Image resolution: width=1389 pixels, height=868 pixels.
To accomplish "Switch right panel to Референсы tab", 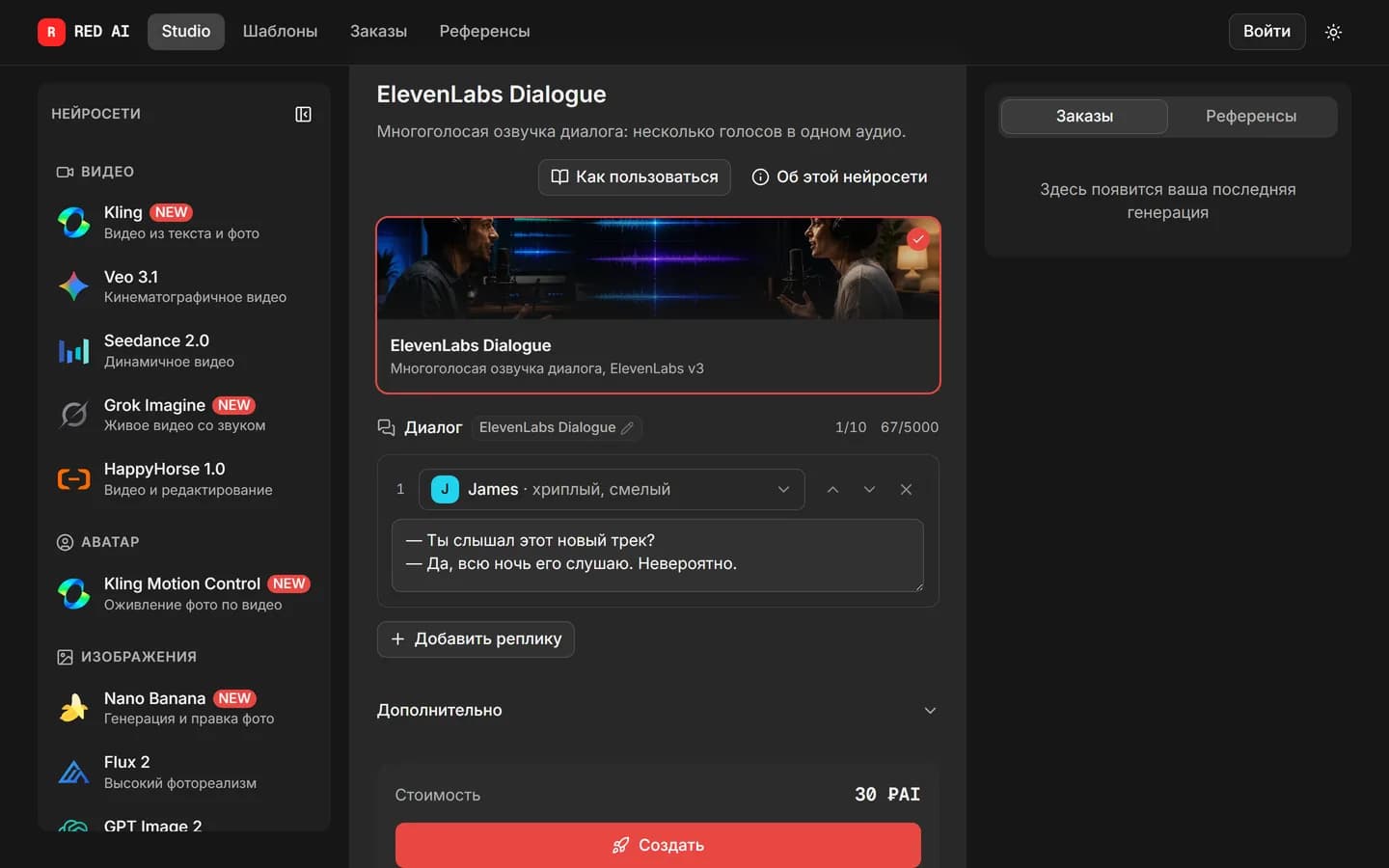I will pos(1250,116).
